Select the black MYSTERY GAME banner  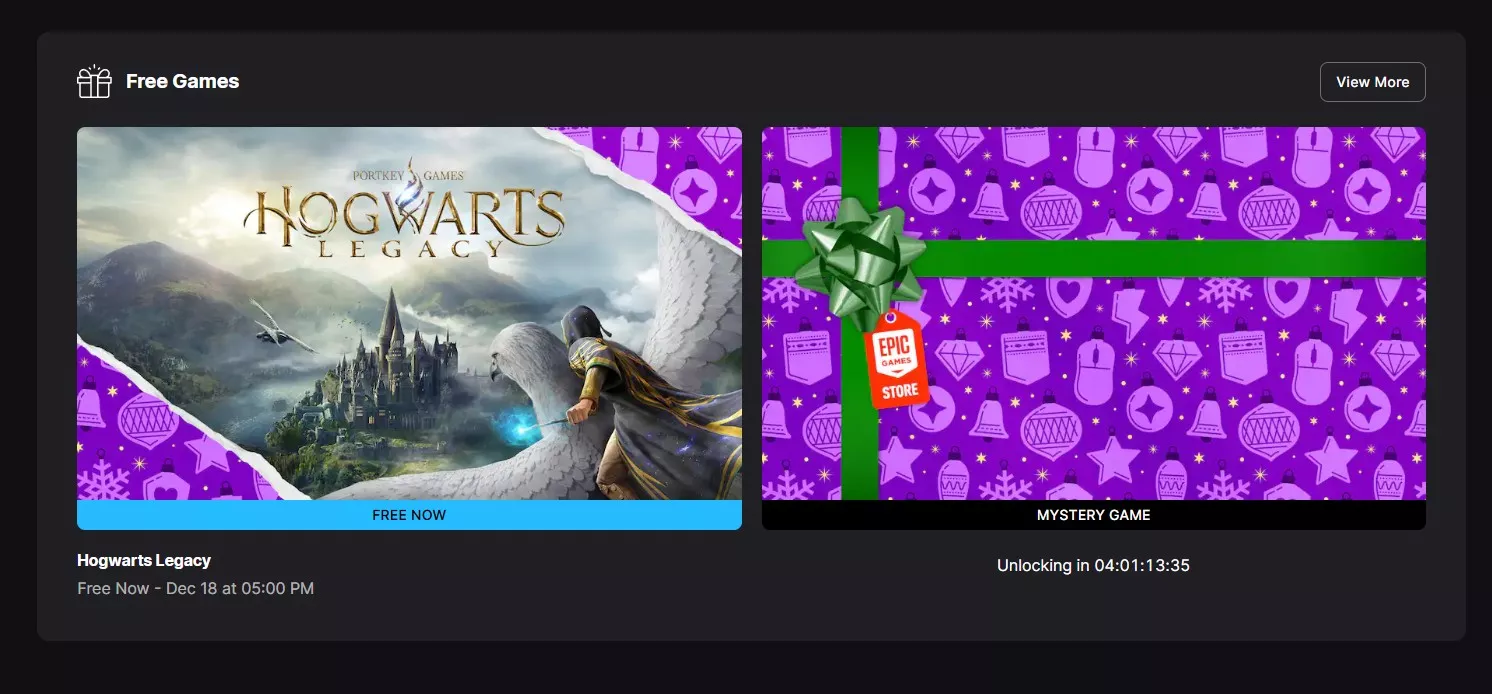(1093, 515)
